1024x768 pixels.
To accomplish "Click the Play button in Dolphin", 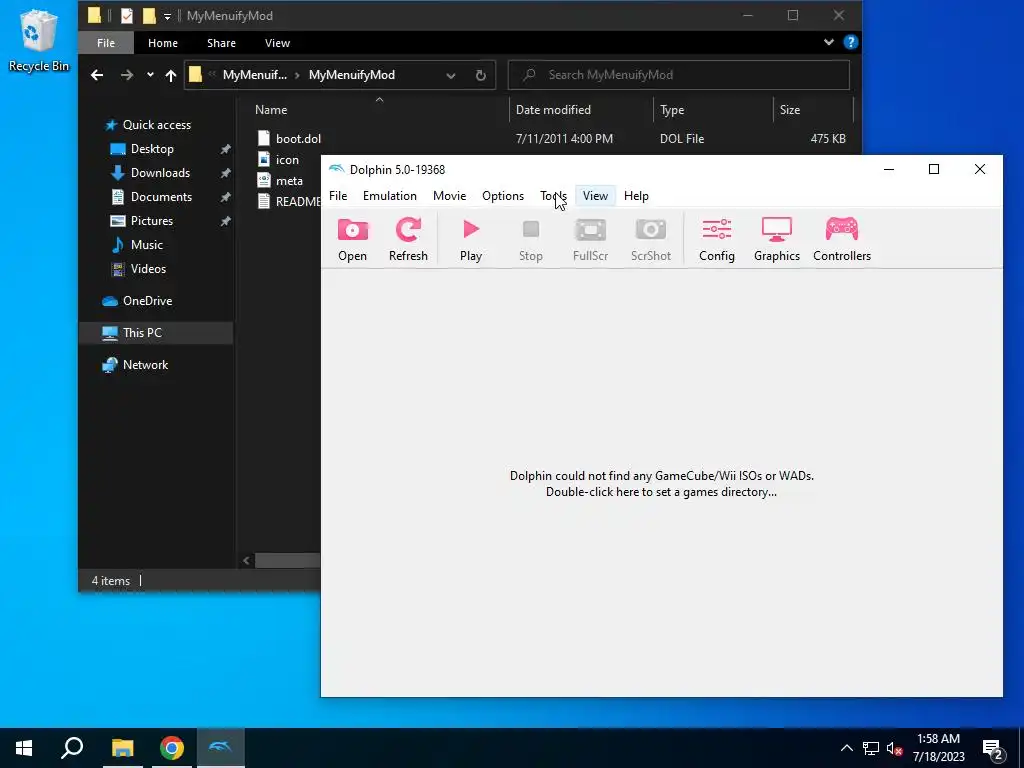I will pyautogui.click(x=471, y=240).
